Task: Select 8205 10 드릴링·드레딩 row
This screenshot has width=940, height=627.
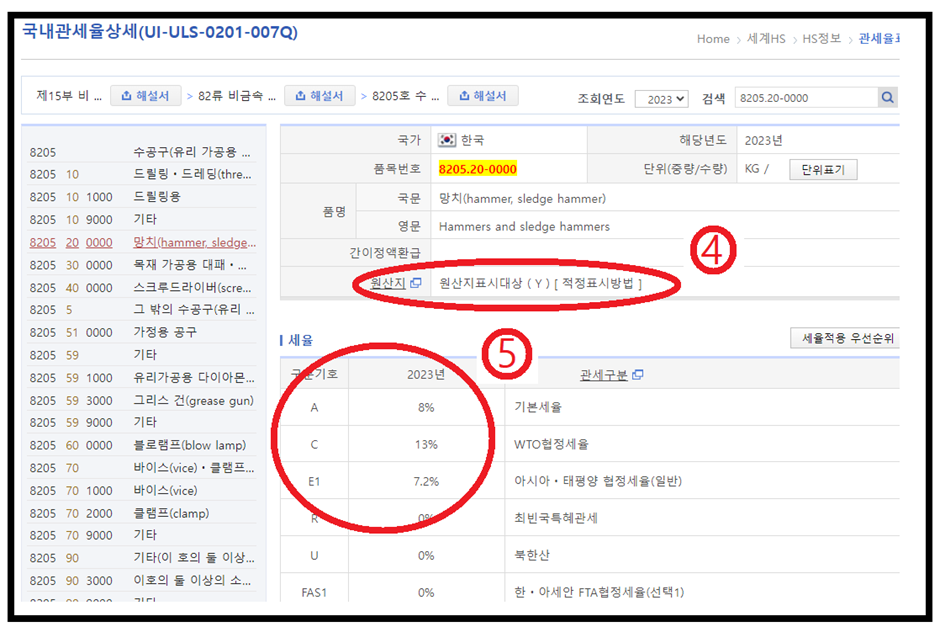Action: [x=142, y=174]
